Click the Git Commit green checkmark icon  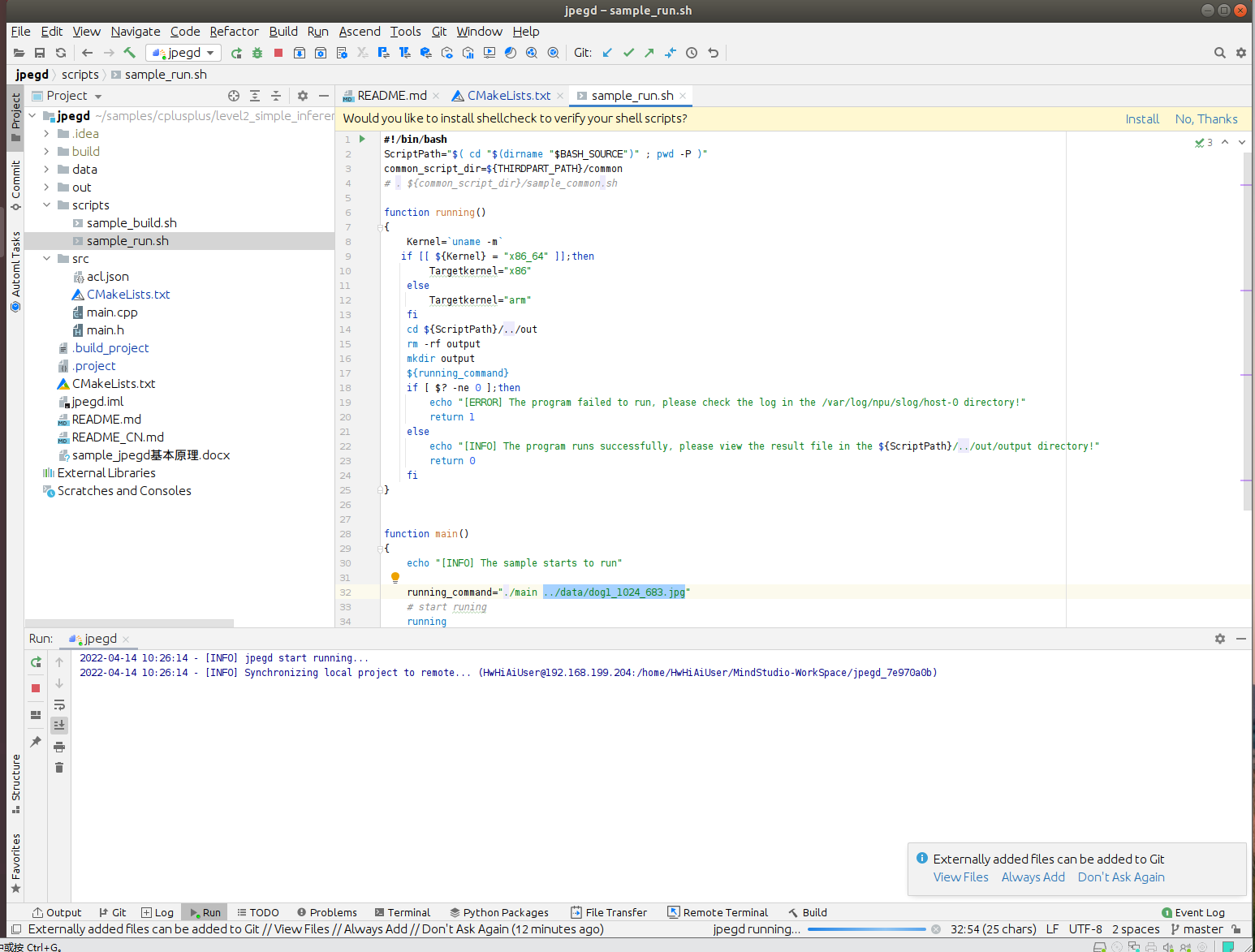pos(628,53)
